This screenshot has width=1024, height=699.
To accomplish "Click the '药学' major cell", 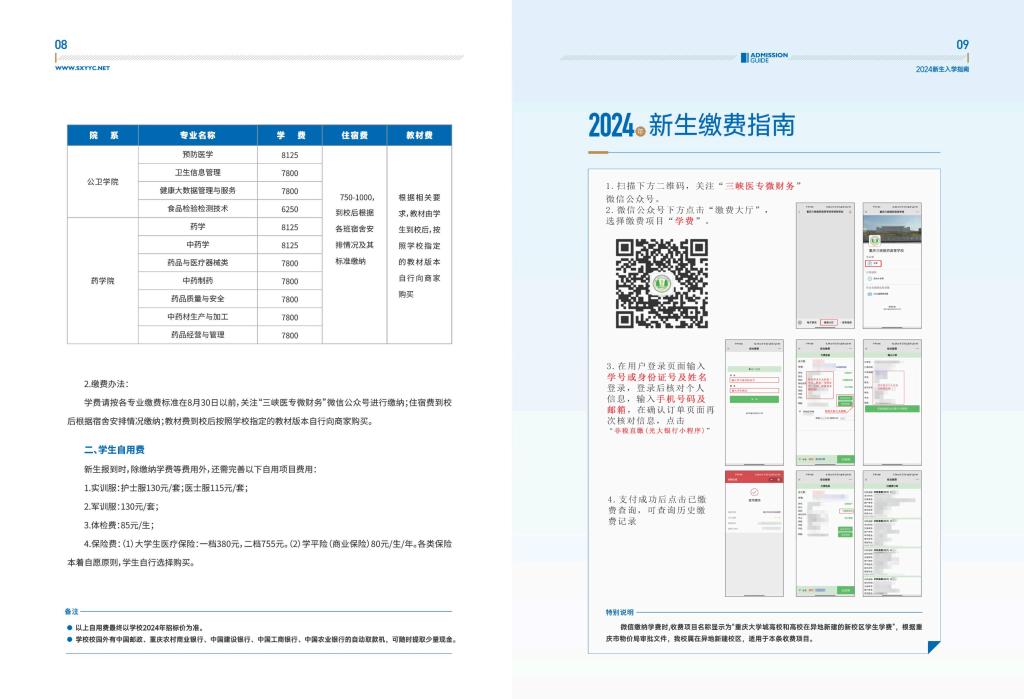I will click(197, 227).
